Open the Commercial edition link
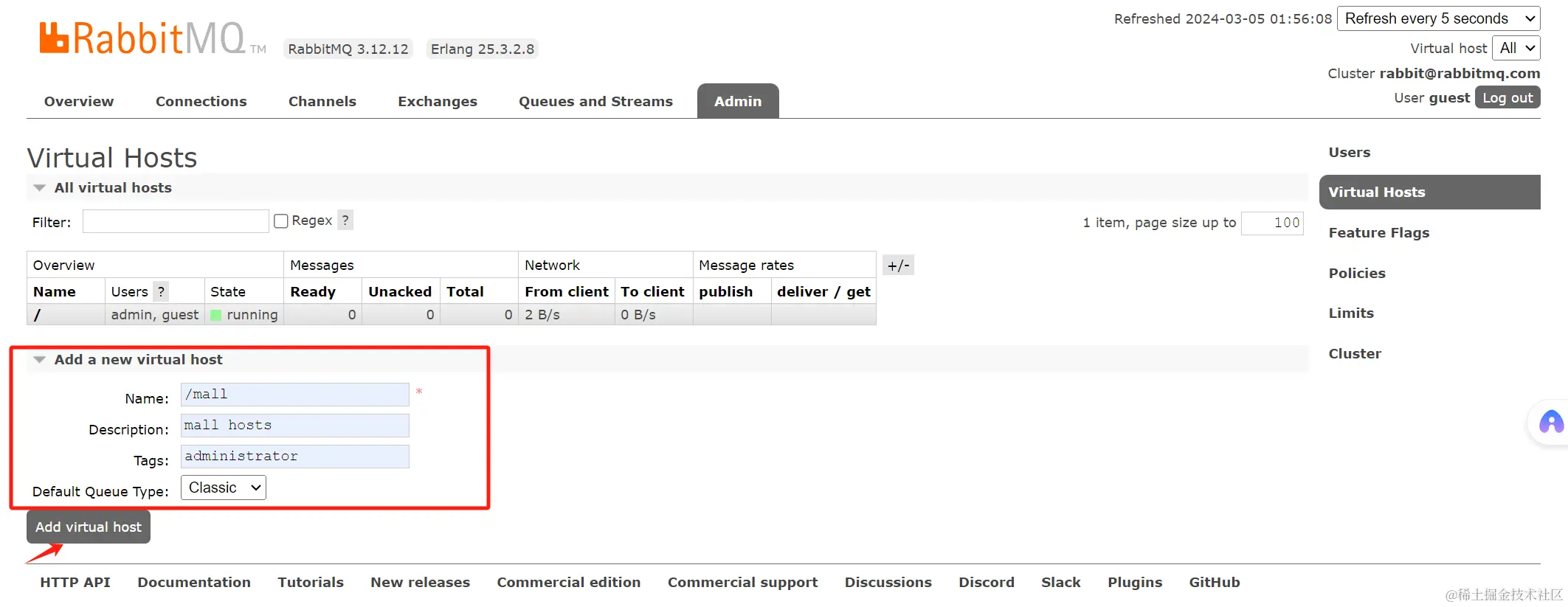1568x607 pixels. tap(569, 582)
